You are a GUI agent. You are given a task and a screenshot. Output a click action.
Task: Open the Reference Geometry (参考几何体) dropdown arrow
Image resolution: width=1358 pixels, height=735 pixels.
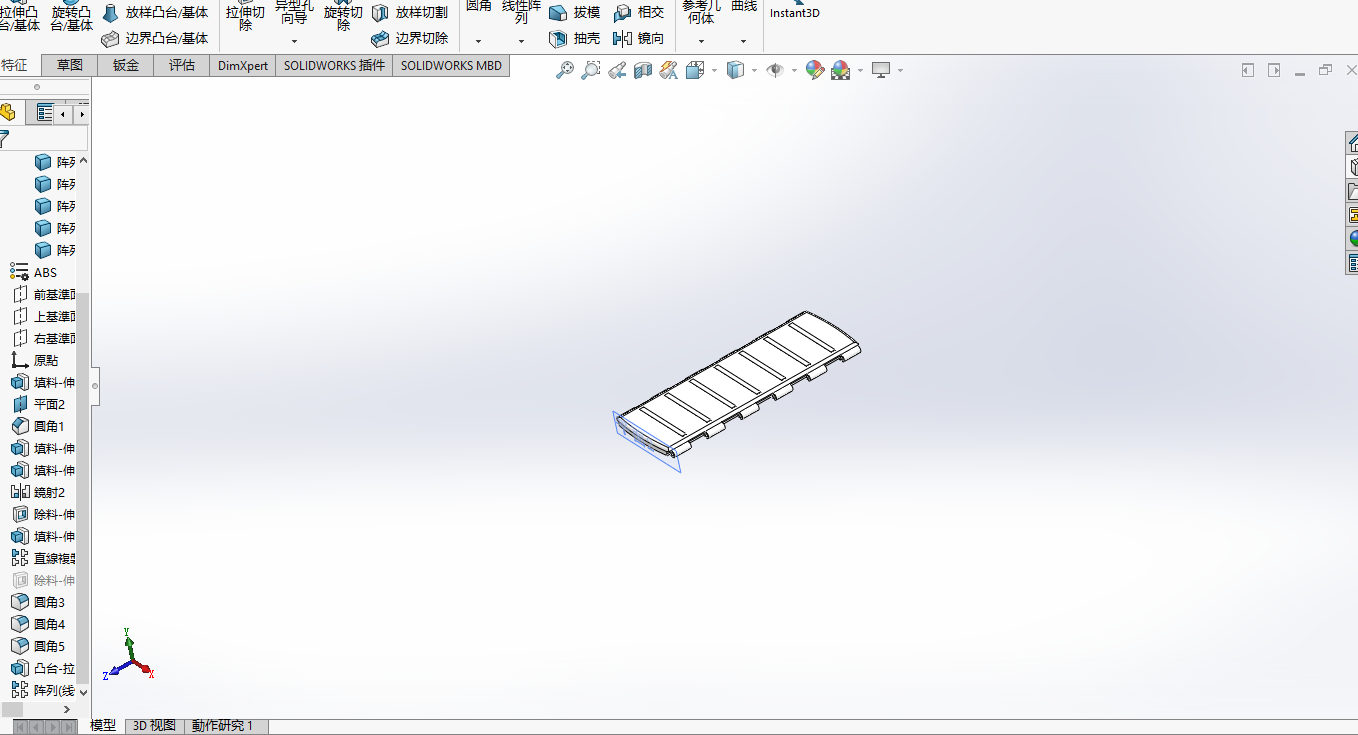tap(701, 41)
